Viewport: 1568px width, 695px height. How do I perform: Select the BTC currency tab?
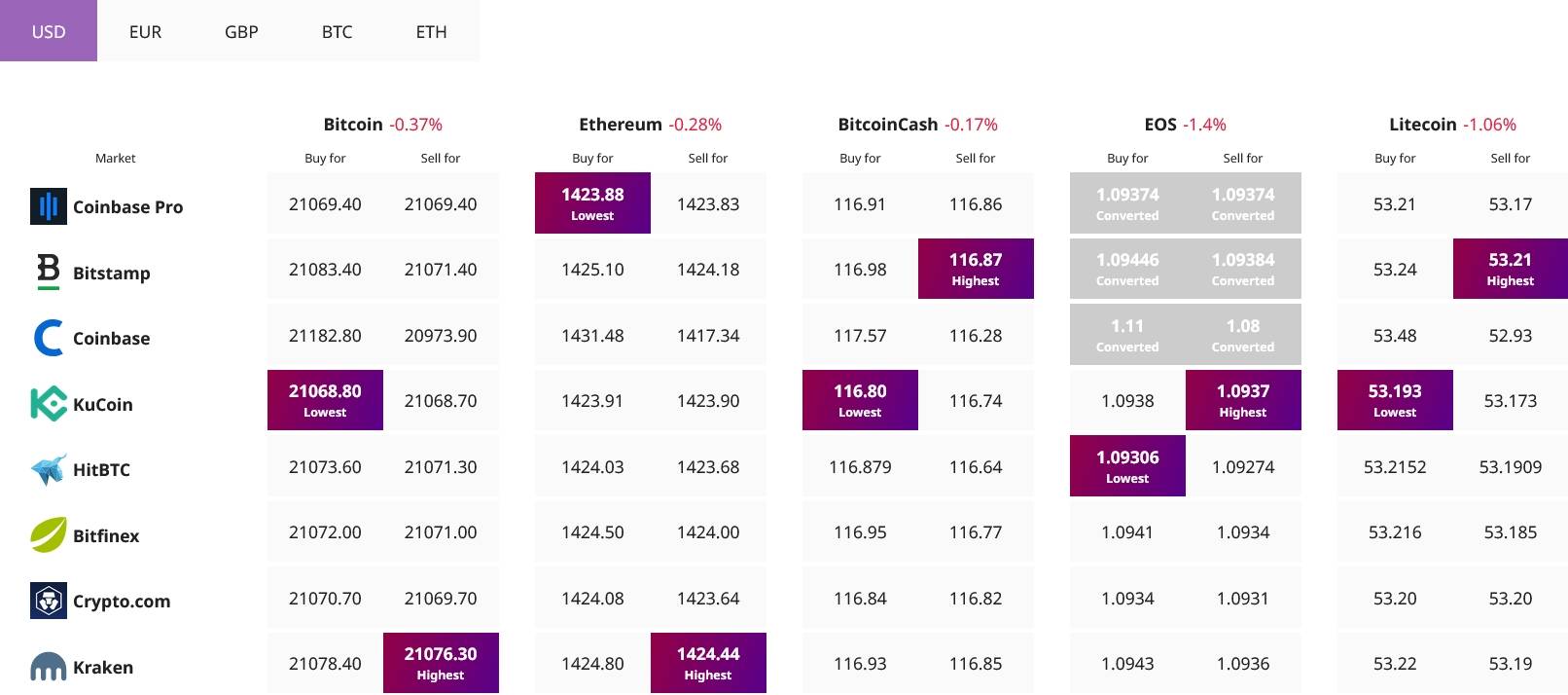pos(337,31)
